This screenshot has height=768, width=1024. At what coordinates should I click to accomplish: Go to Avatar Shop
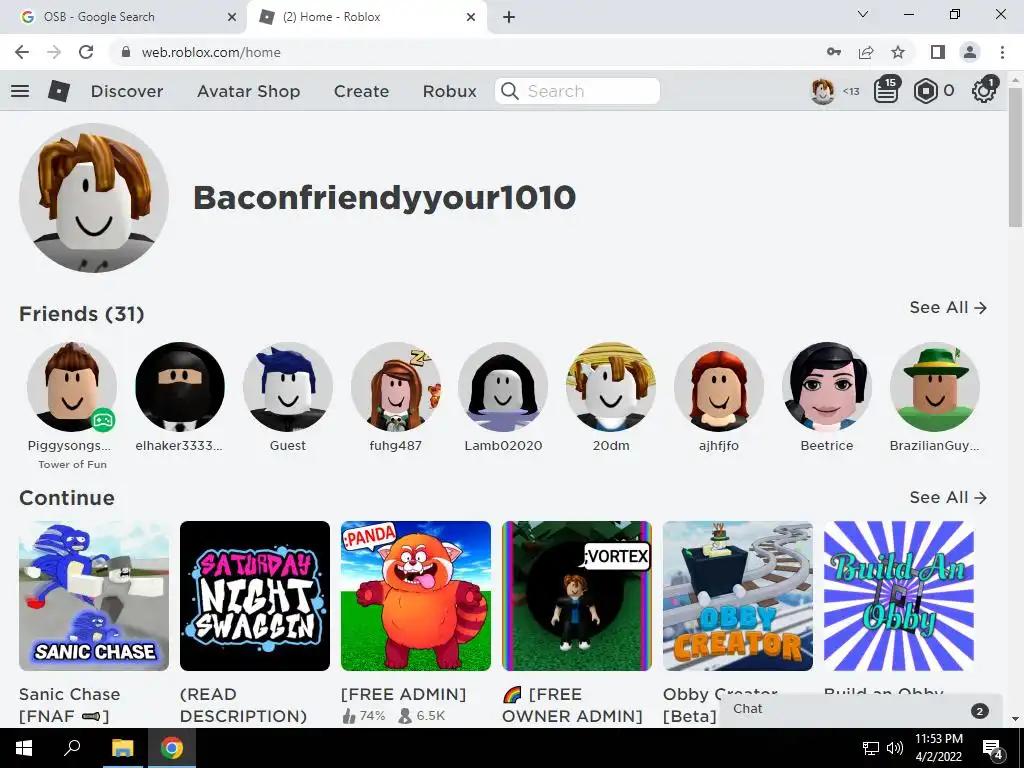pyautogui.click(x=248, y=91)
